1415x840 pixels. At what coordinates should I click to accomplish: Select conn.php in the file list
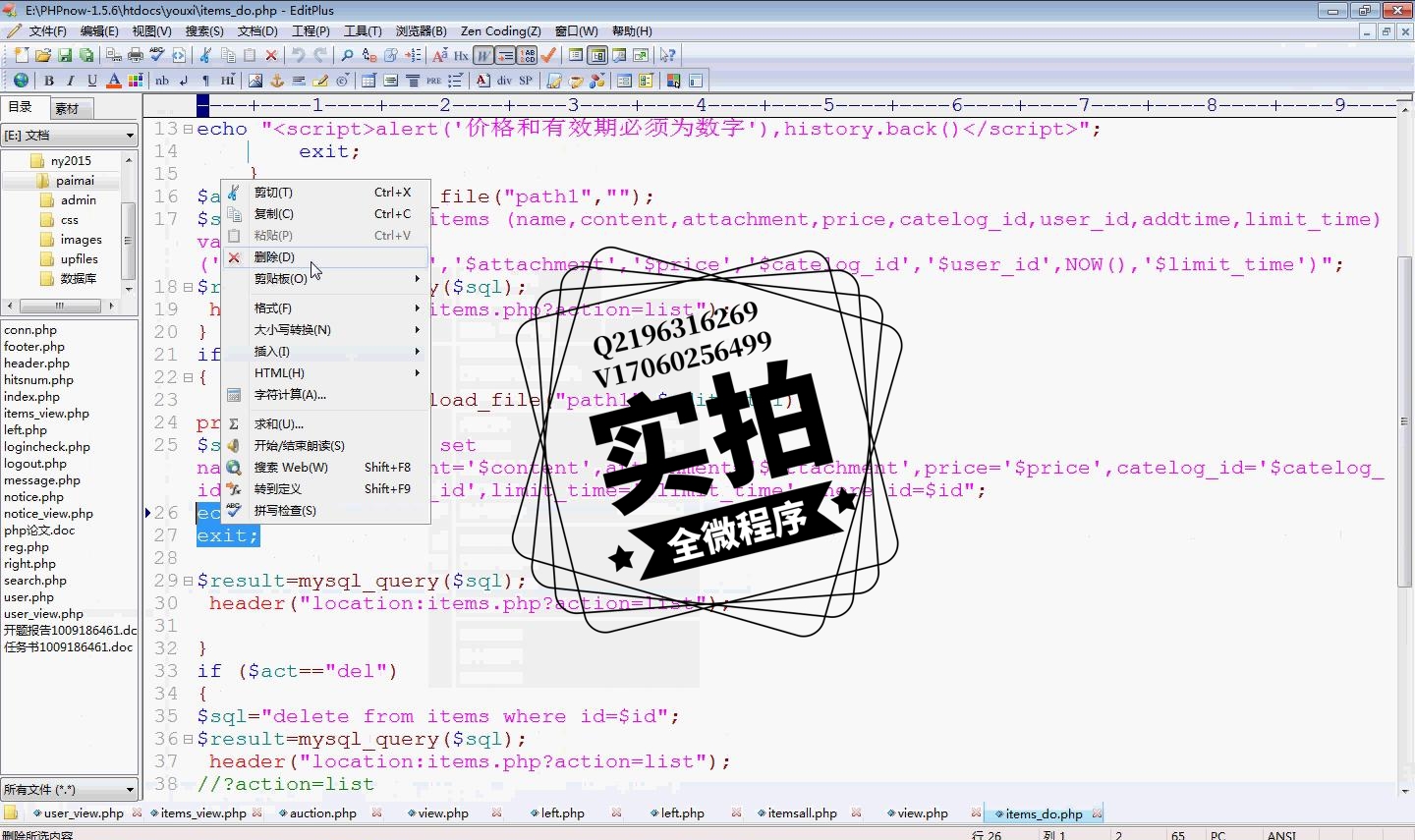click(x=30, y=330)
